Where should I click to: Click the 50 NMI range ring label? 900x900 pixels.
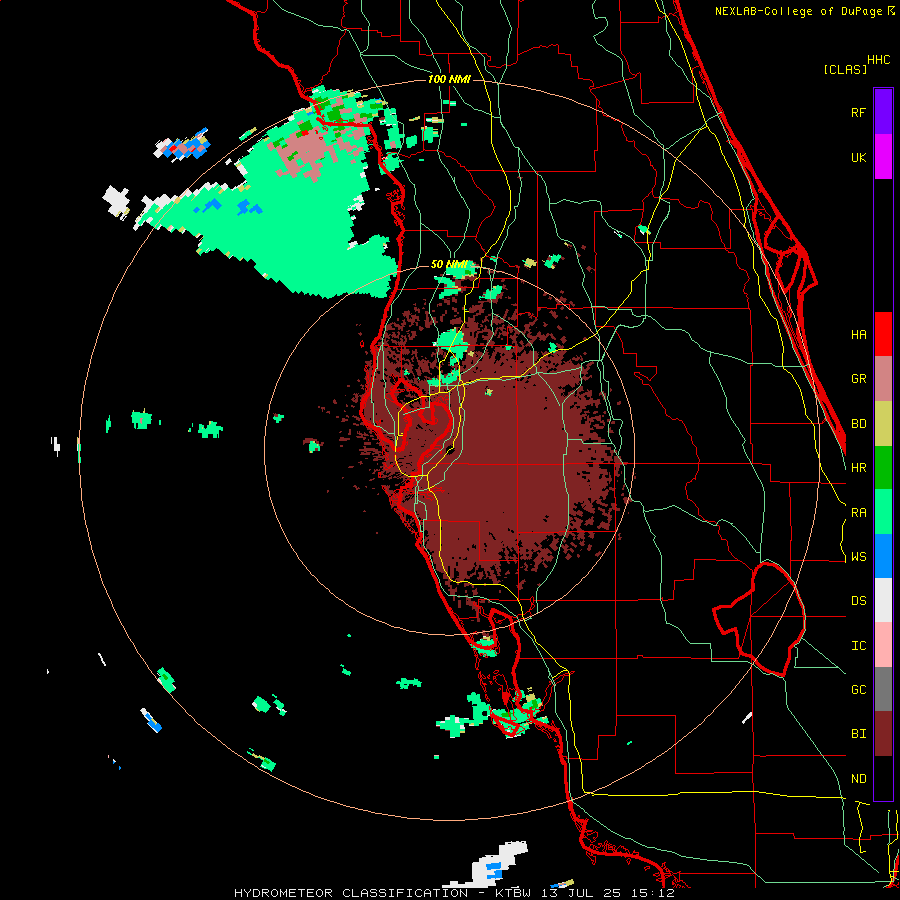449,265
